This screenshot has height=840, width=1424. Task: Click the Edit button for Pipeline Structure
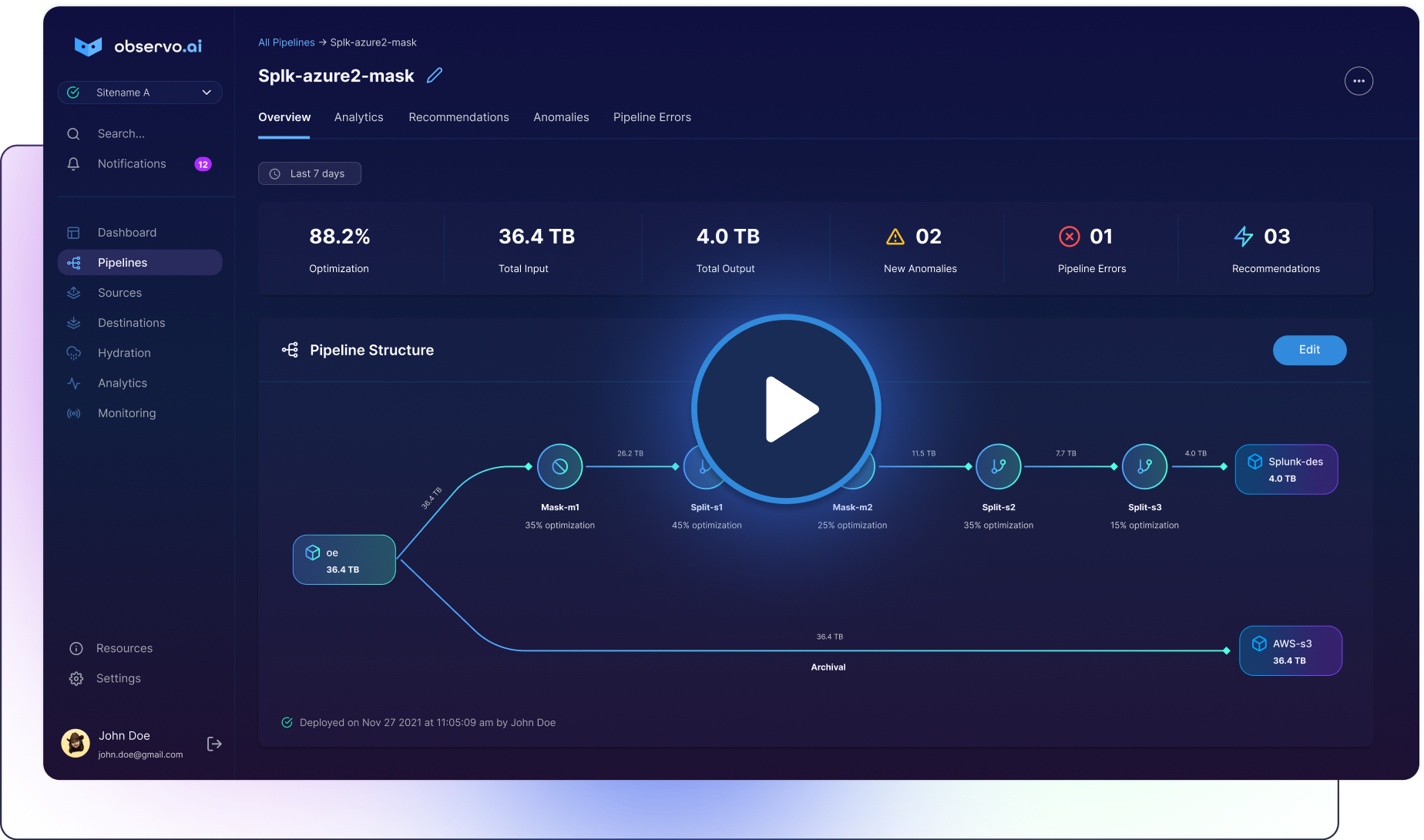pyautogui.click(x=1308, y=350)
